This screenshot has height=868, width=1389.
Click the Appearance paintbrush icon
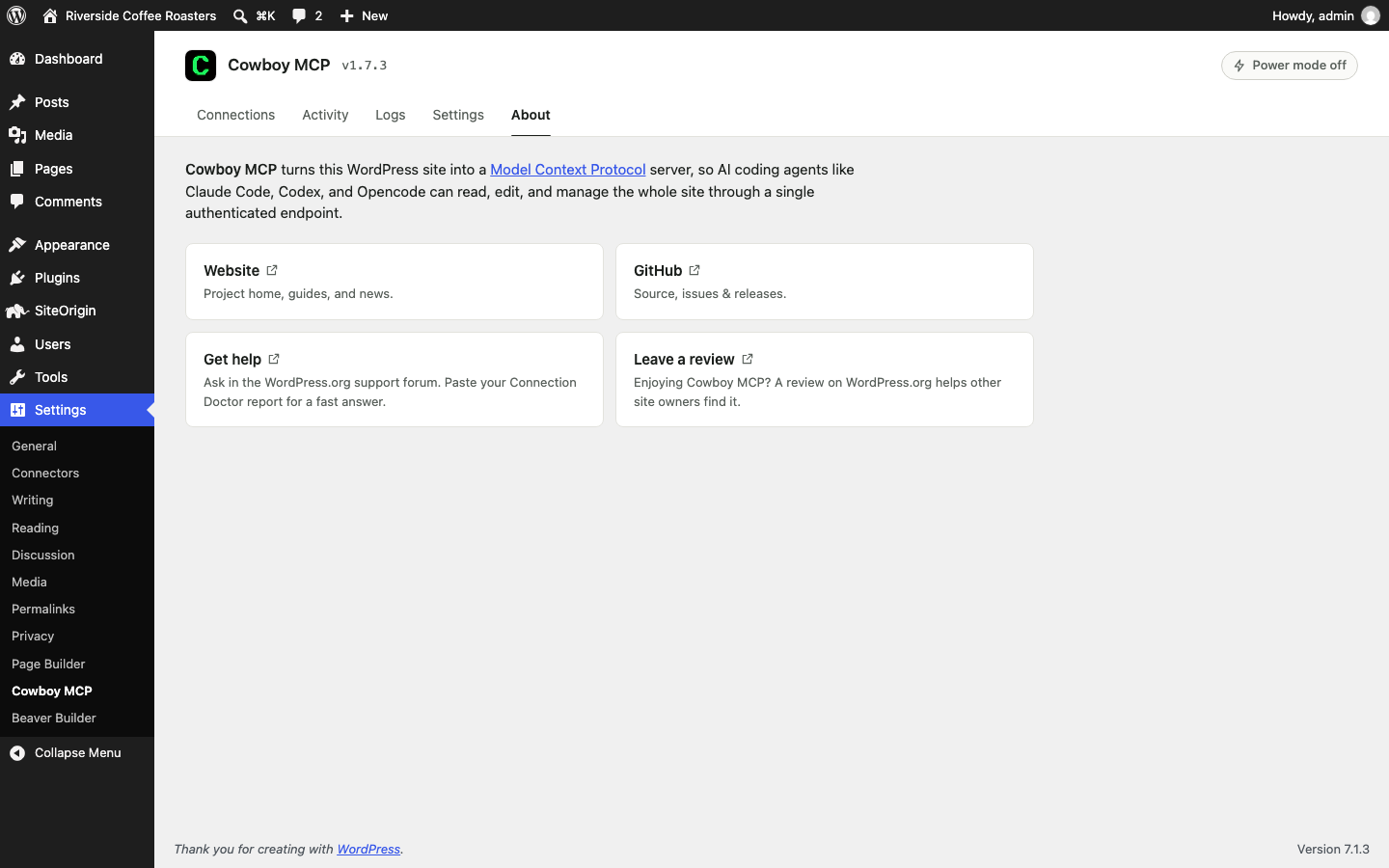click(17, 245)
